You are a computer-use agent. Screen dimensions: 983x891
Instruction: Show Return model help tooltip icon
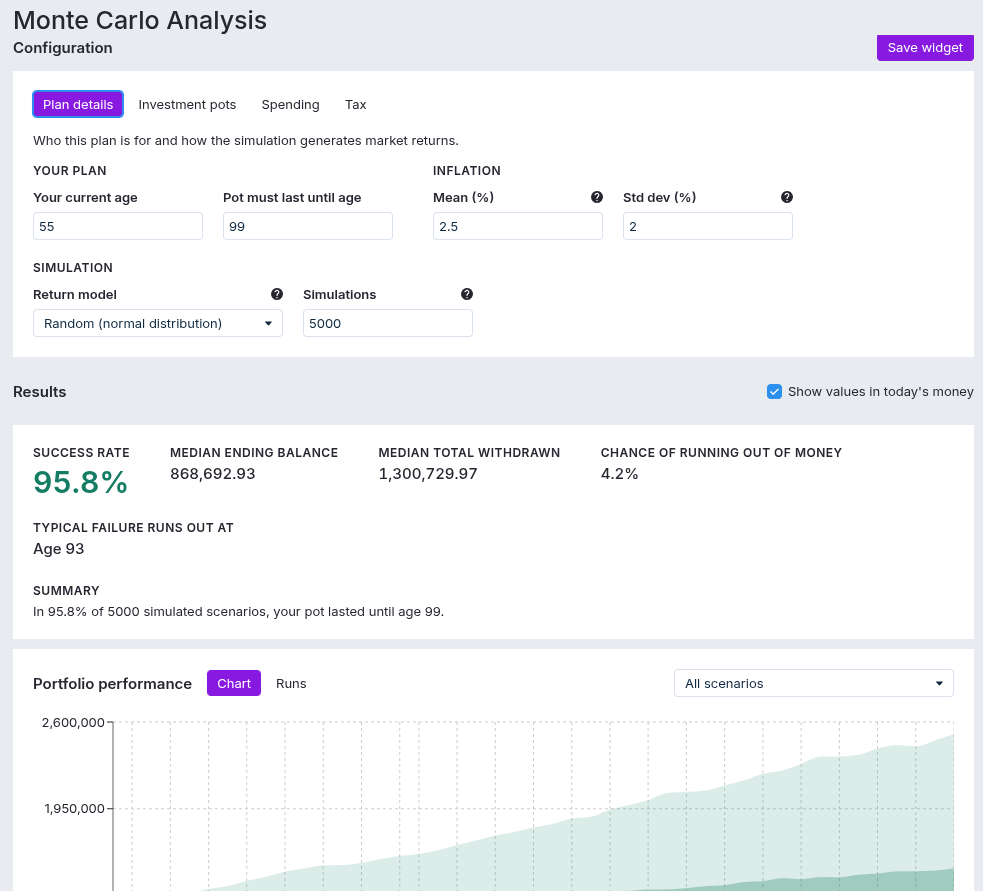pyautogui.click(x=276, y=294)
